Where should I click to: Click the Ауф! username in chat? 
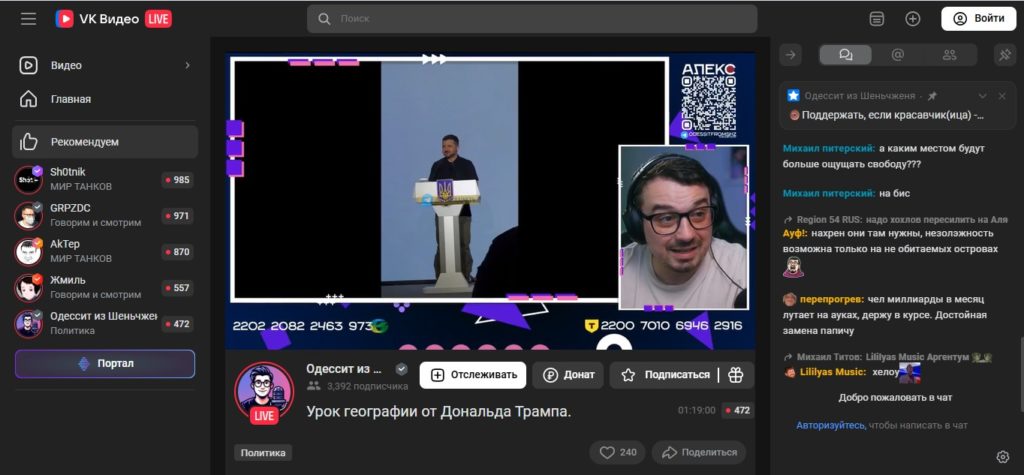point(795,233)
